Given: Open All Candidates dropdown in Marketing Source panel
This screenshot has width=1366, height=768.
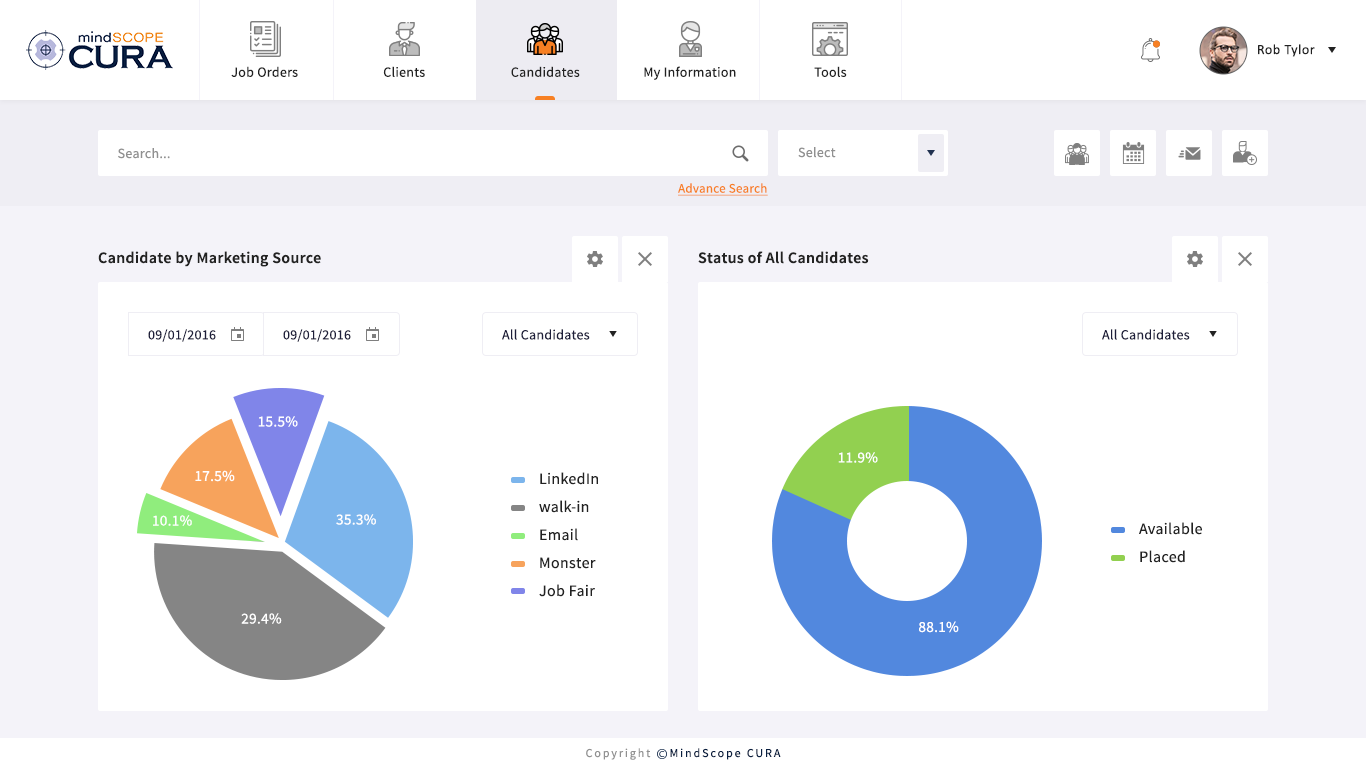Looking at the screenshot, I should tap(560, 334).
